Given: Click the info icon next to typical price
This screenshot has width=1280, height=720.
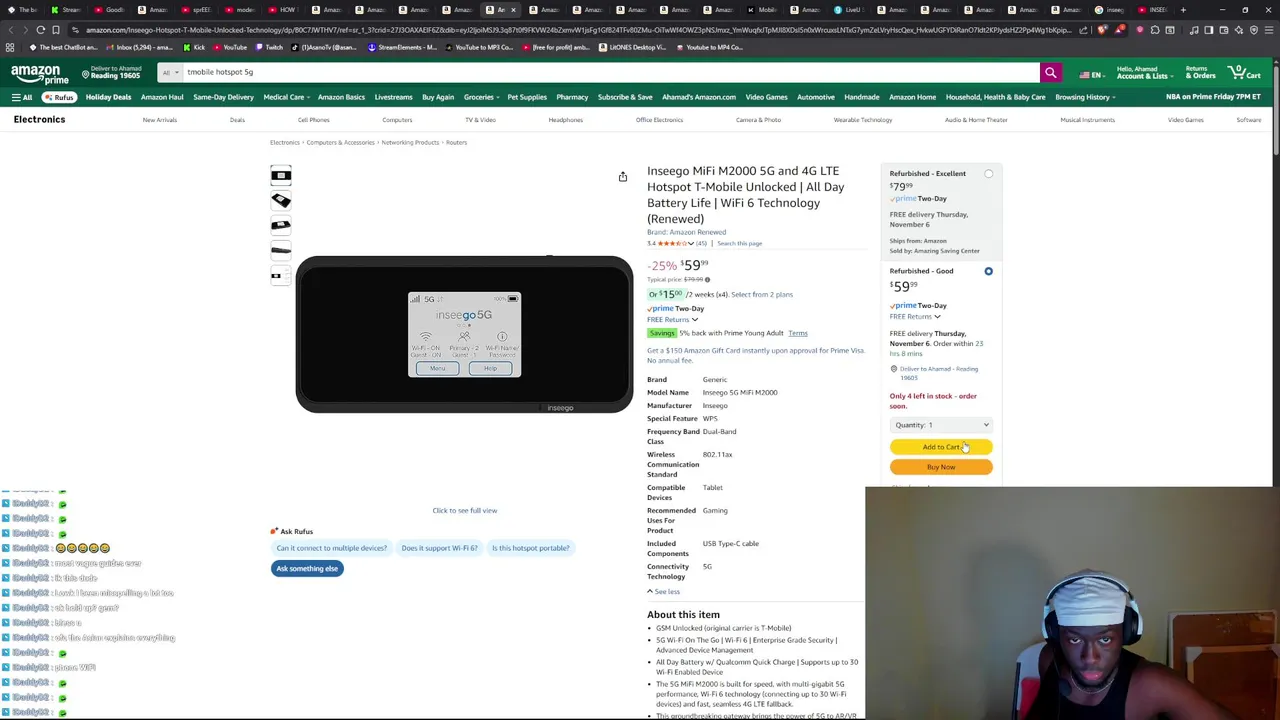Looking at the screenshot, I should pos(707,280).
